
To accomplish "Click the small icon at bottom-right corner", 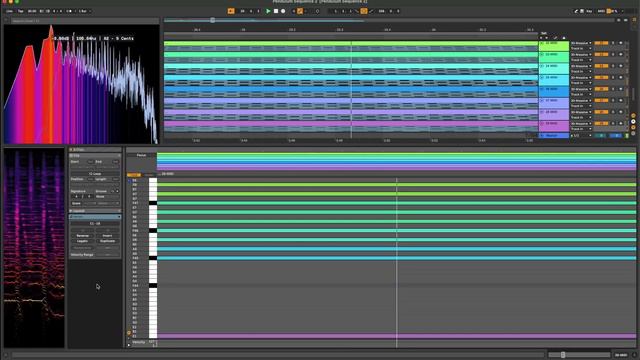I will [634, 356].
